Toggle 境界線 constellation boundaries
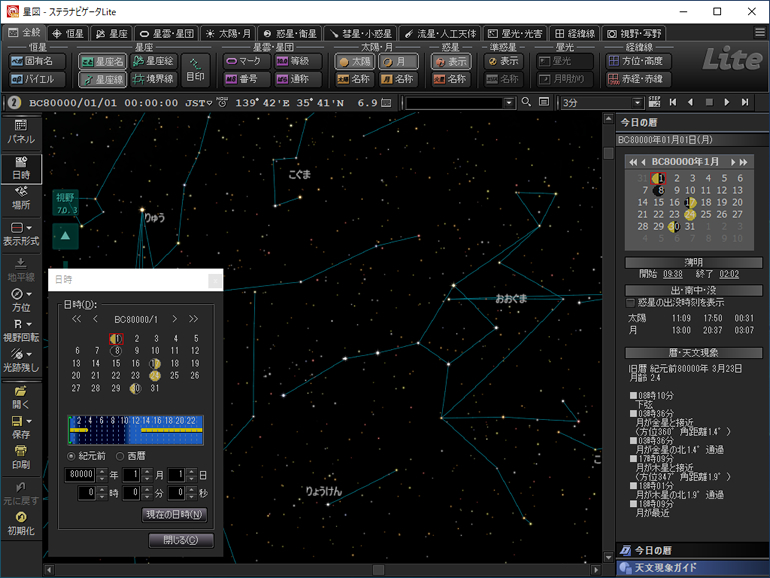770x578 pixels. tap(154, 79)
